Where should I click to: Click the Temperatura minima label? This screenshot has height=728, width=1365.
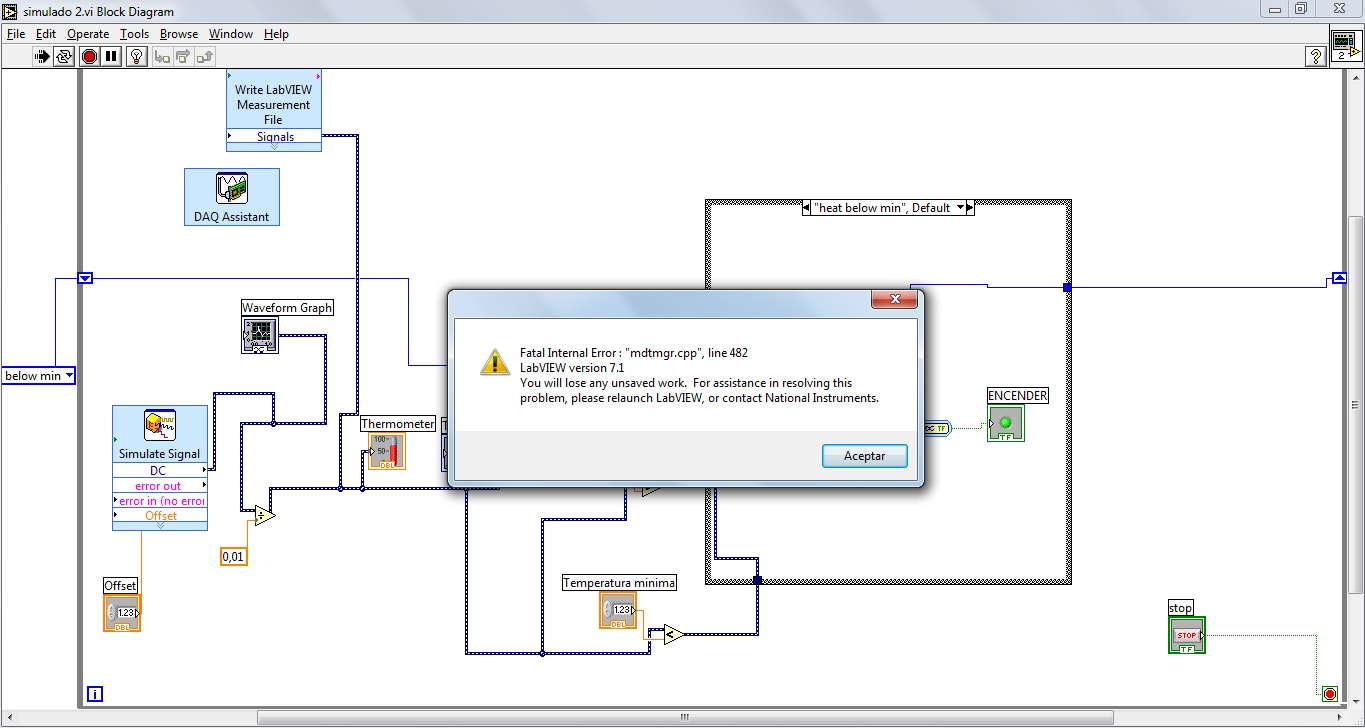pos(619,582)
